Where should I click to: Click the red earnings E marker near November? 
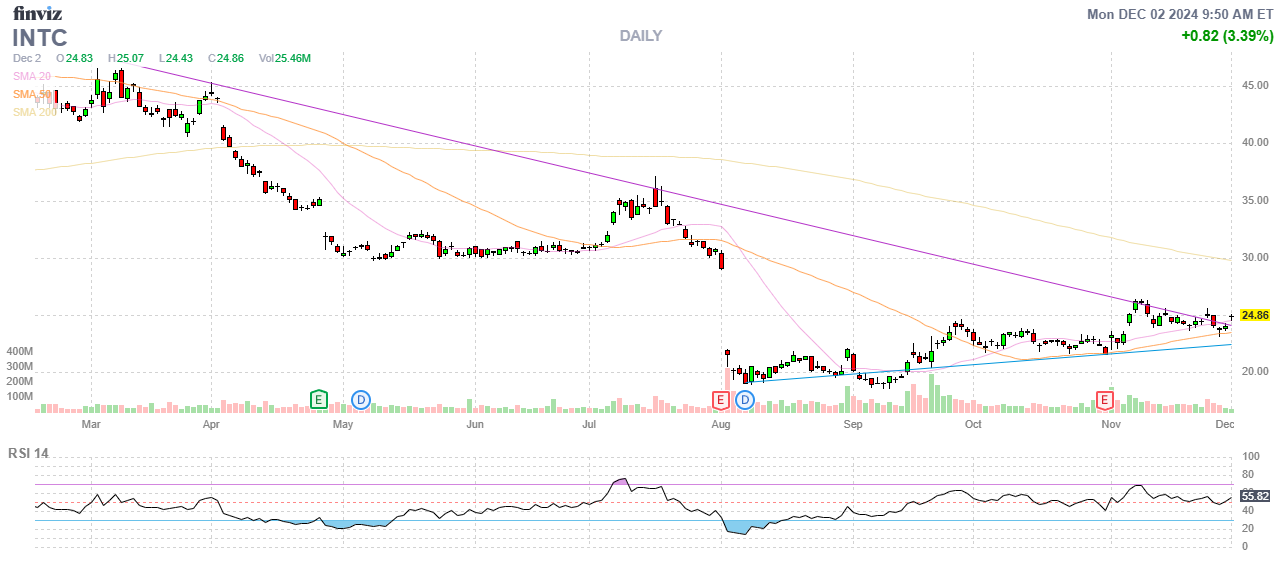tap(1105, 400)
